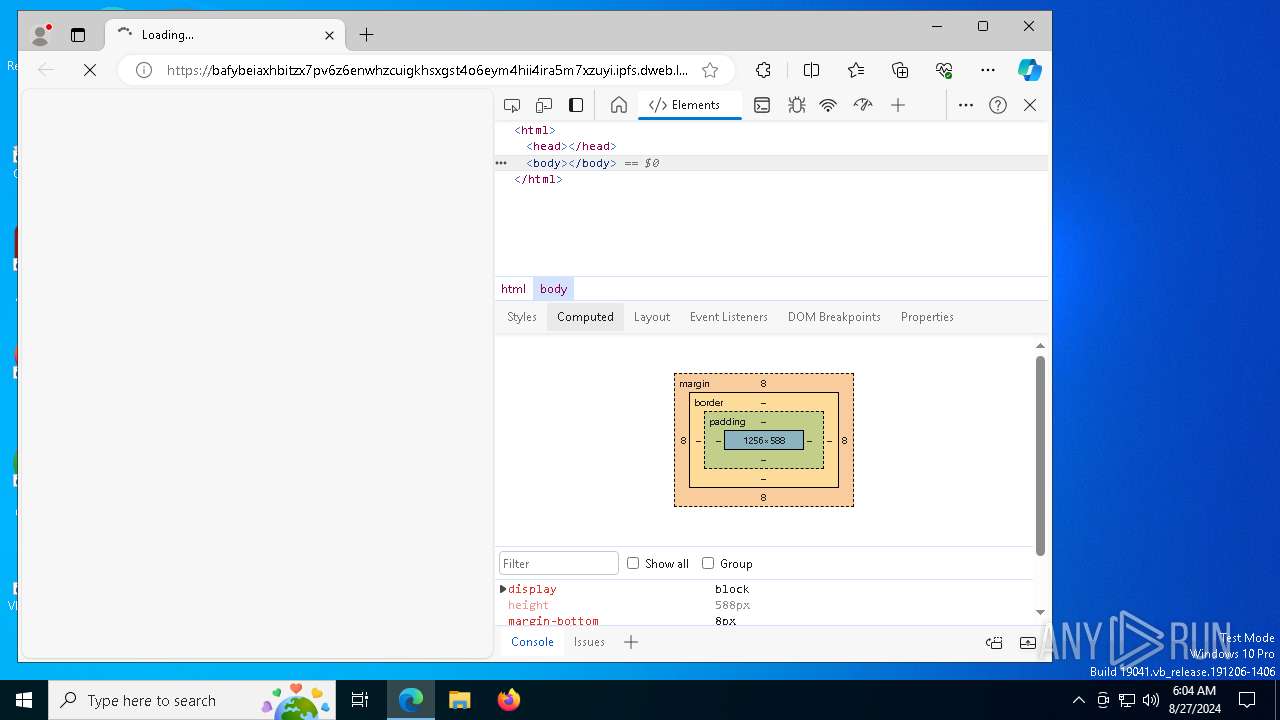Image resolution: width=1280 pixels, height=720 pixels.
Task: Open the Sources bug icon
Action: (x=796, y=105)
